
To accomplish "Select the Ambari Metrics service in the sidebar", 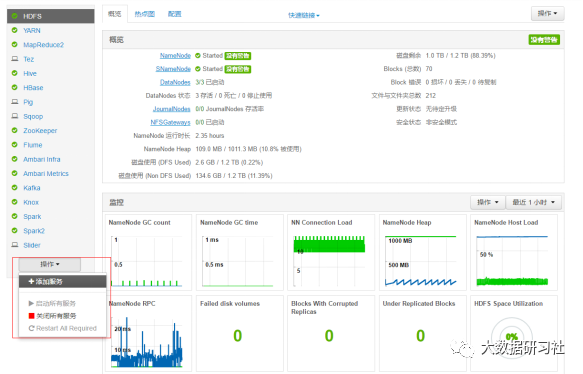I will (46, 174).
